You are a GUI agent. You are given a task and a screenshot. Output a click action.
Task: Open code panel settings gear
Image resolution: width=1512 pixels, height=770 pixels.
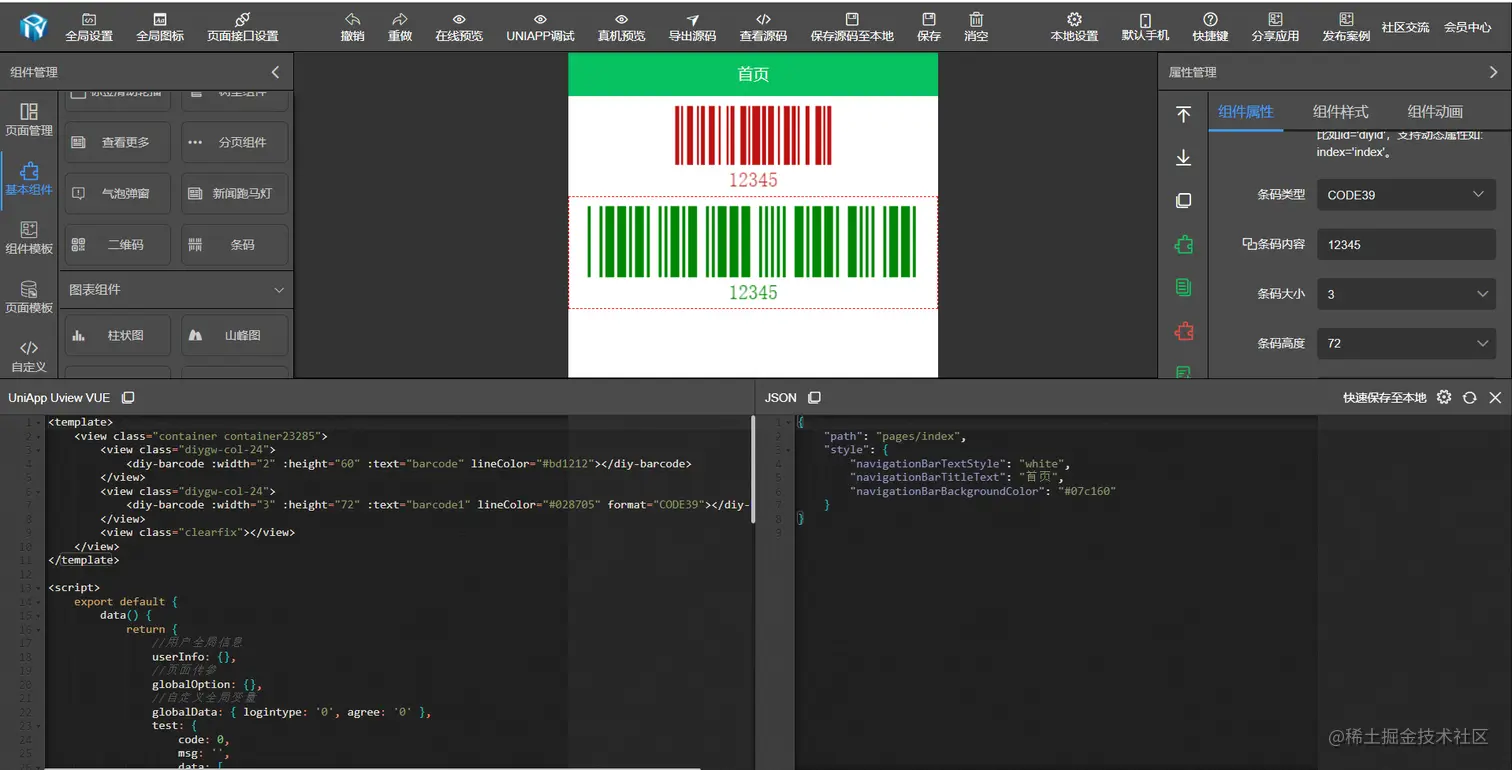1444,397
